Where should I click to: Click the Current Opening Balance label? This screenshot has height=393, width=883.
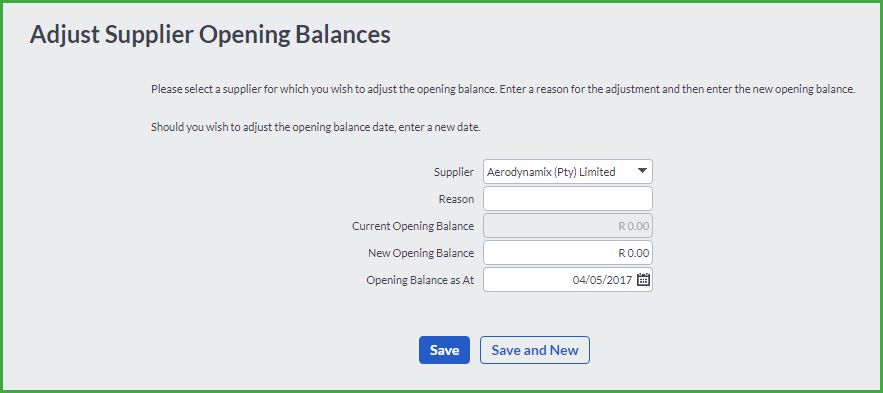coord(413,226)
